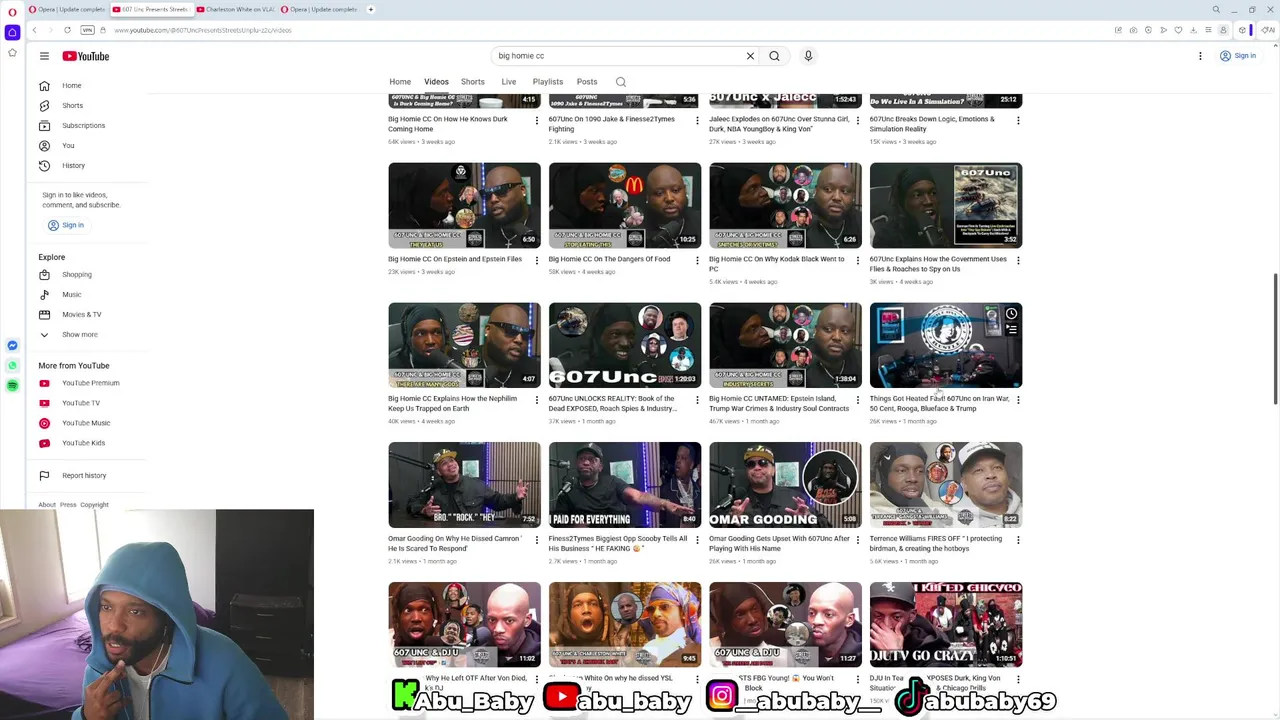Open YouTube Premium link
The image size is (1280, 720).
click(90, 383)
